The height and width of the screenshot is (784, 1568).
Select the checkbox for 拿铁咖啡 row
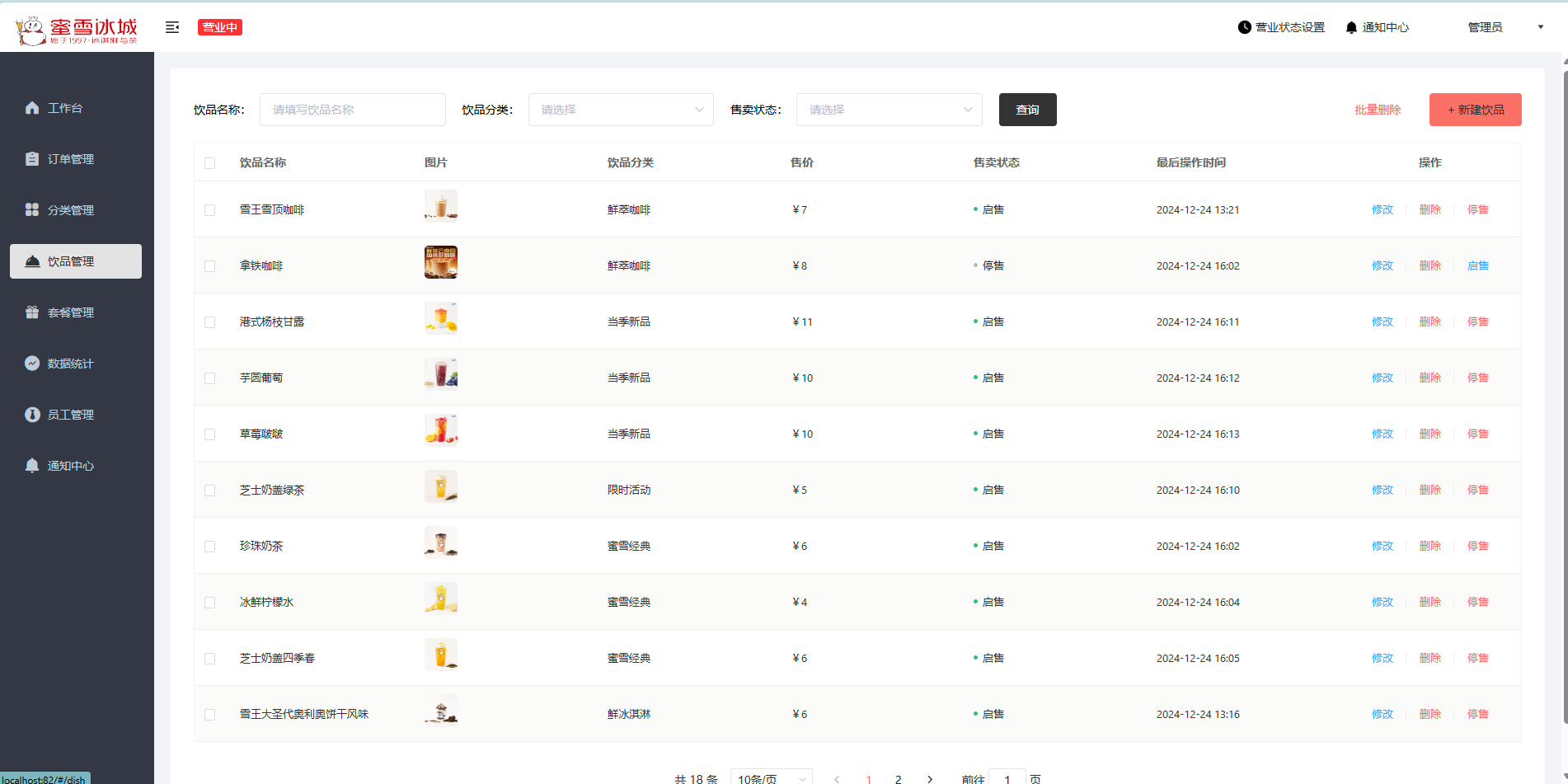pyautogui.click(x=210, y=266)
